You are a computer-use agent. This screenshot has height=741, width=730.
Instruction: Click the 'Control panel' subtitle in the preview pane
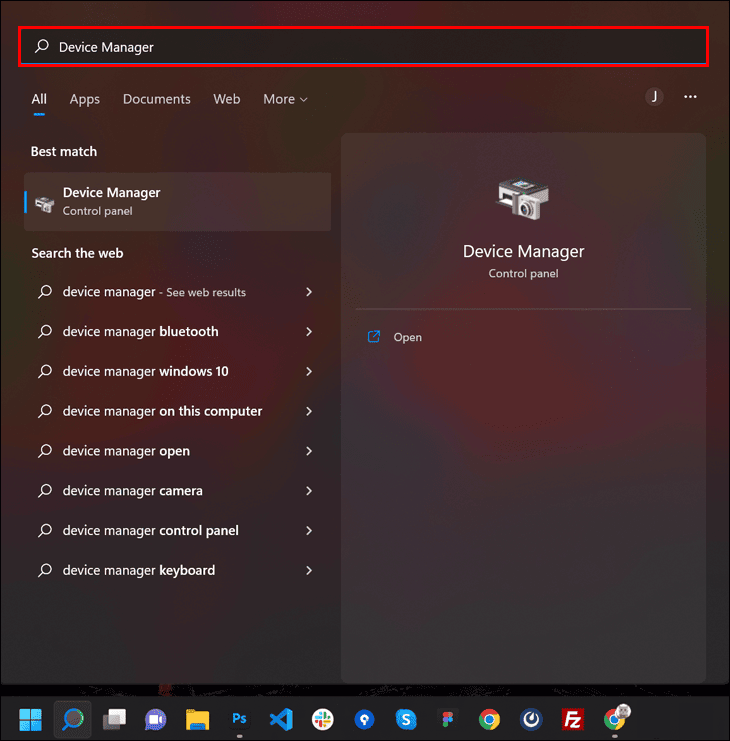523,274
